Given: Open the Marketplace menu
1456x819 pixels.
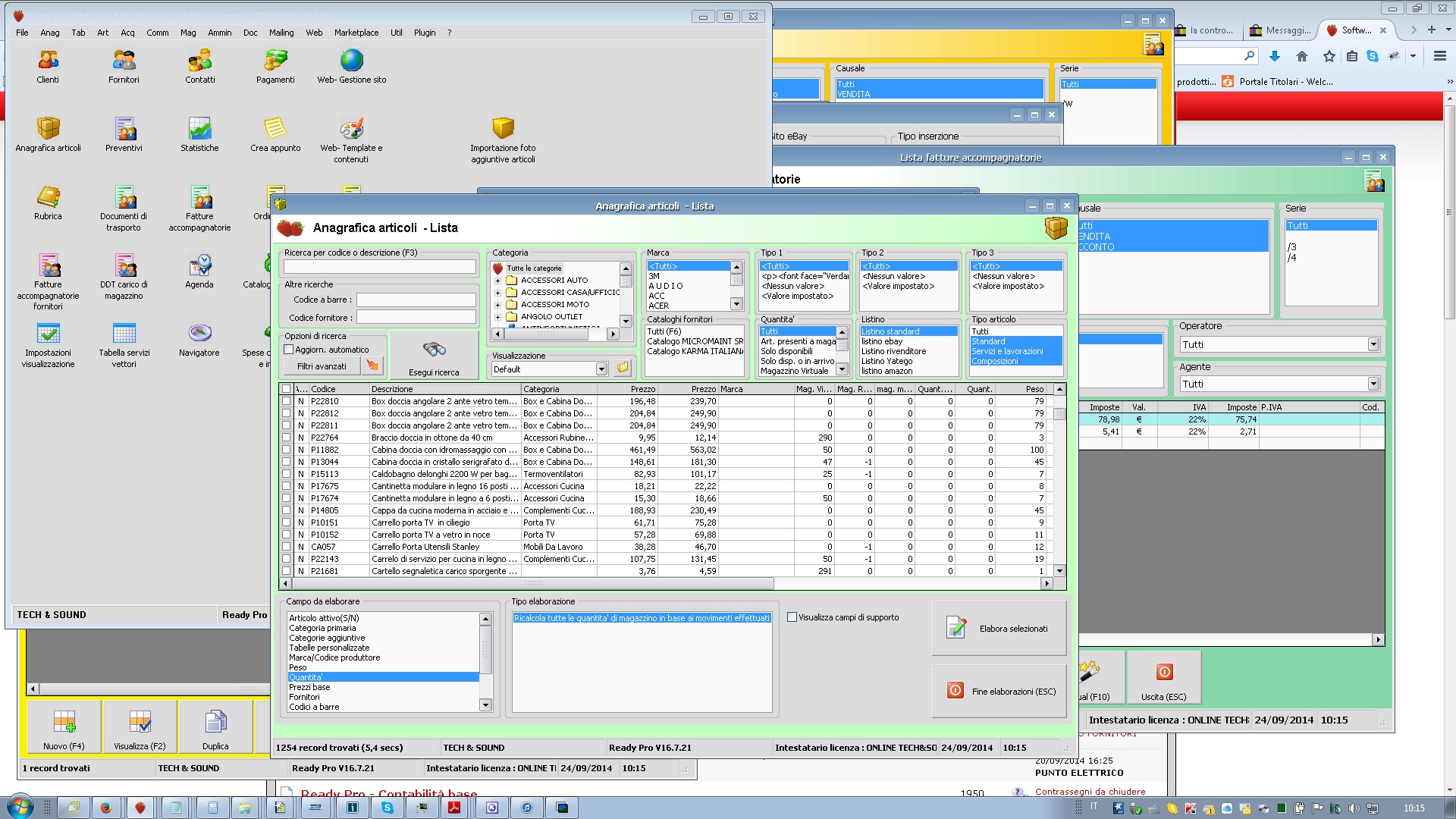Looking at the screenshot, I should pos(356,33).
